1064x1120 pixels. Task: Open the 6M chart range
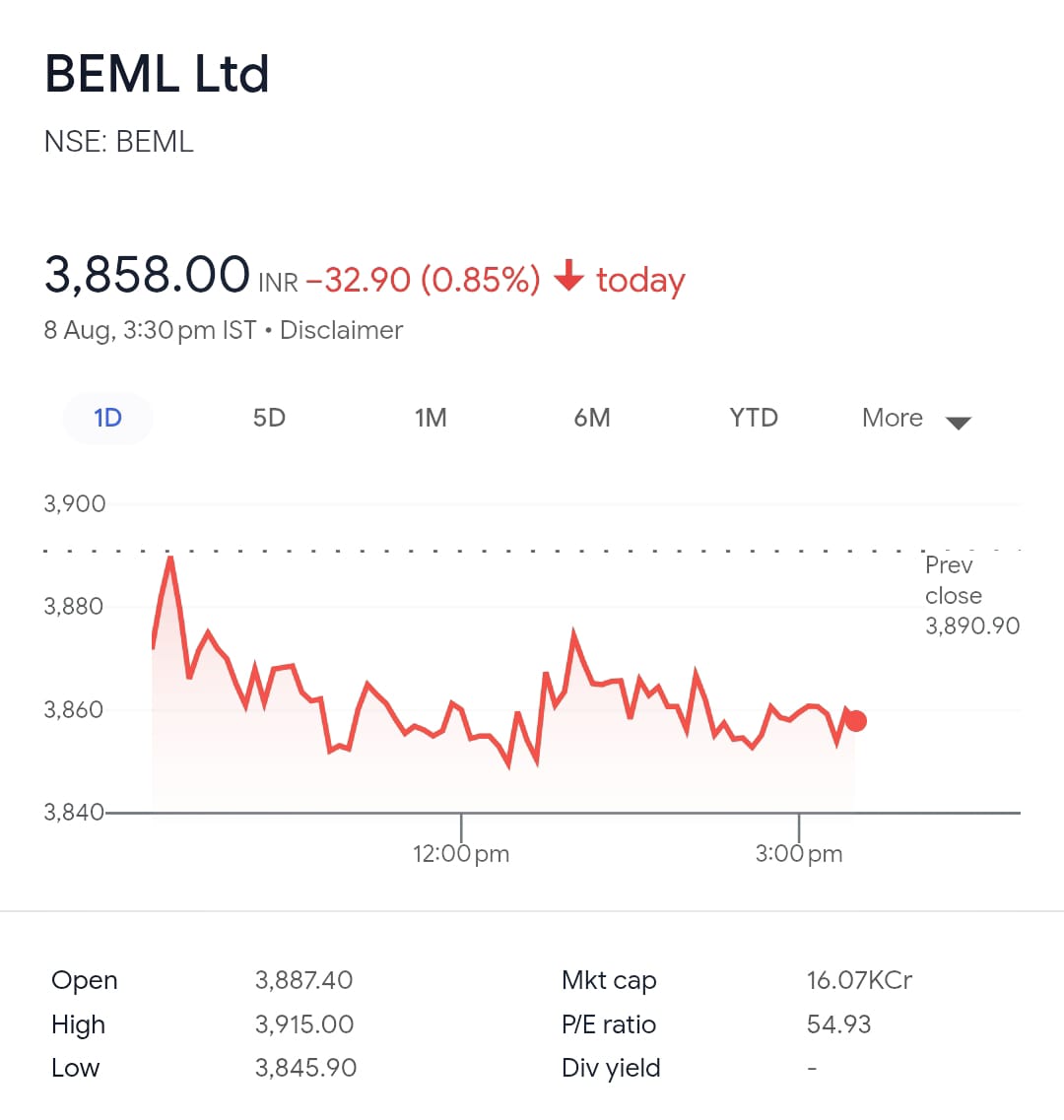592,418
